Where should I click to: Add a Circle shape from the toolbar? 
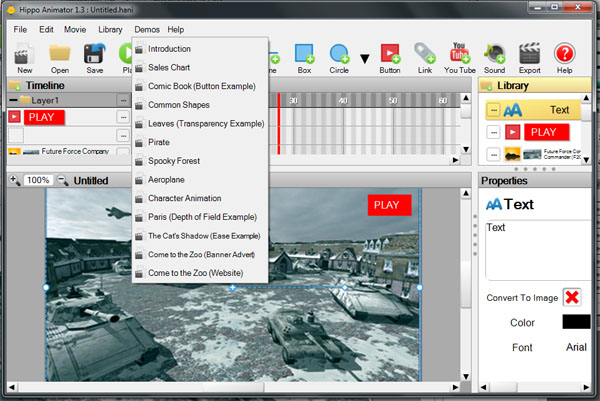pyautogui.click(x=339, y=54)
